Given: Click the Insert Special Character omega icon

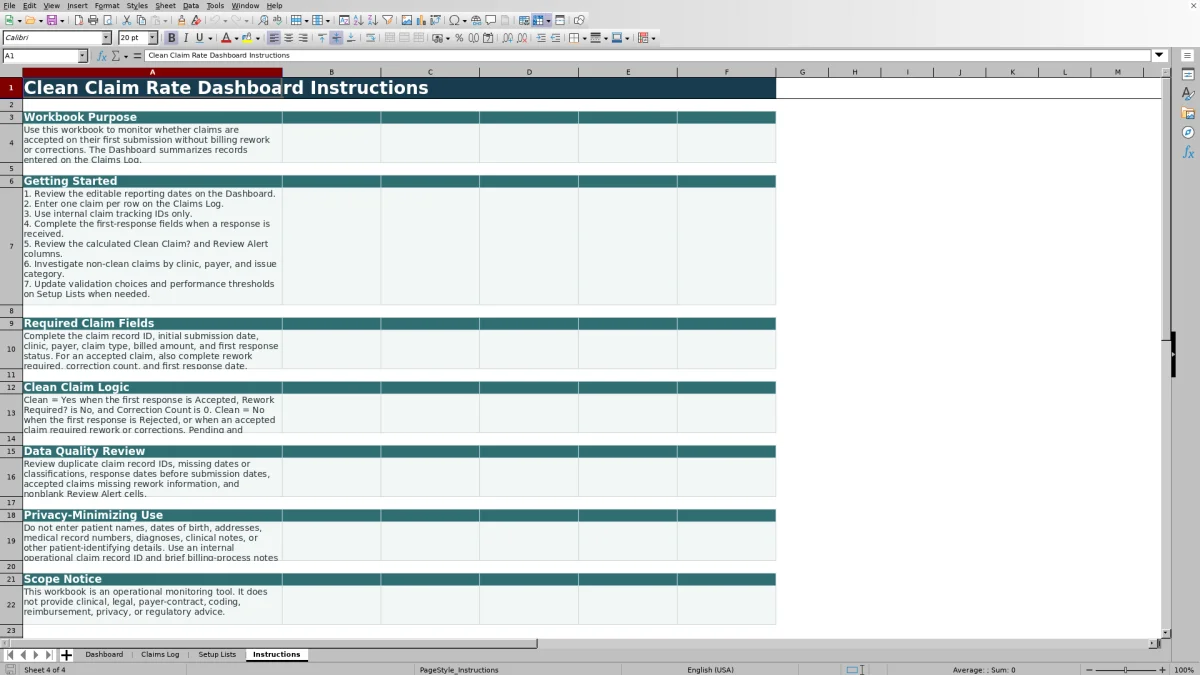Looking at the screenshot, I should click(x=454, y=20).
